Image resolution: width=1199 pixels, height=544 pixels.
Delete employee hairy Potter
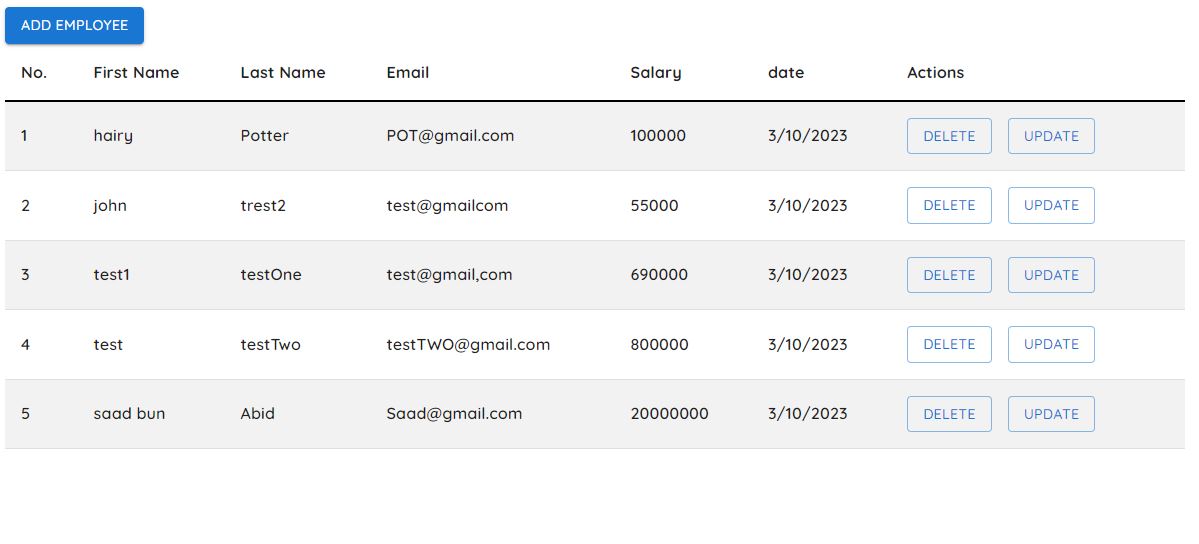[x=949, y=136]
